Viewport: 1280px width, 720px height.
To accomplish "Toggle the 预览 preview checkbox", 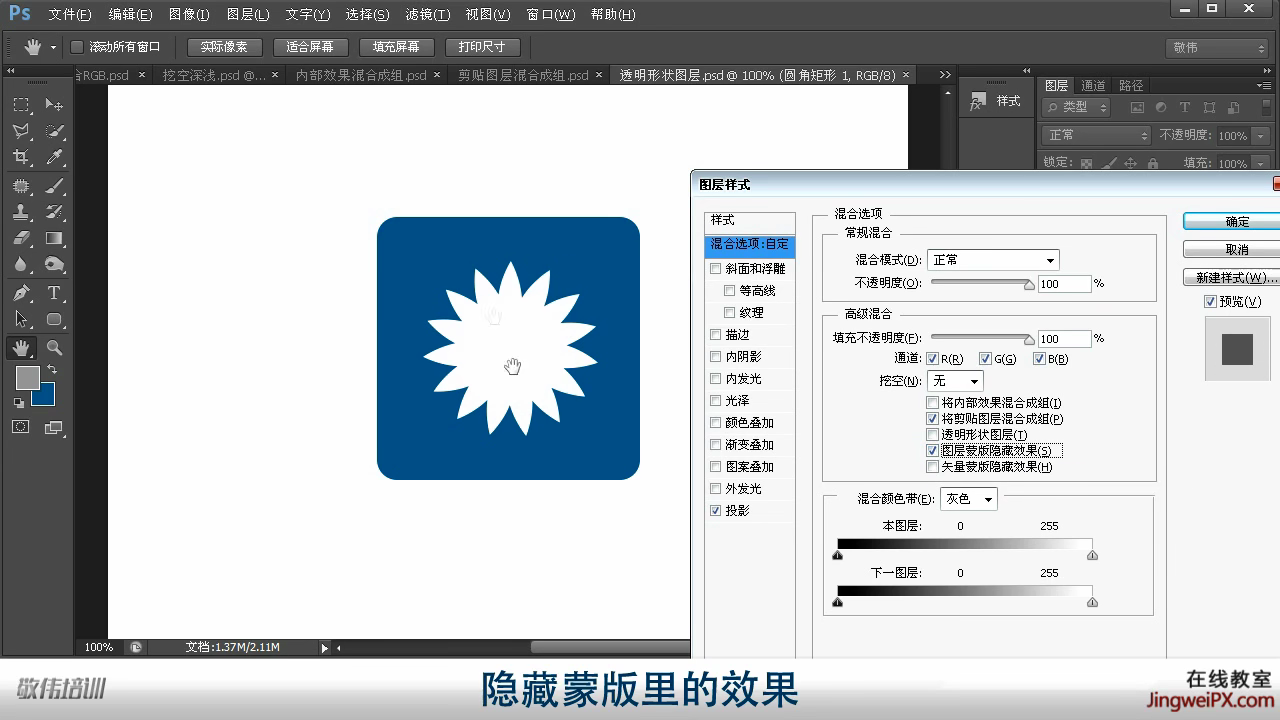I will (1210, 302).
